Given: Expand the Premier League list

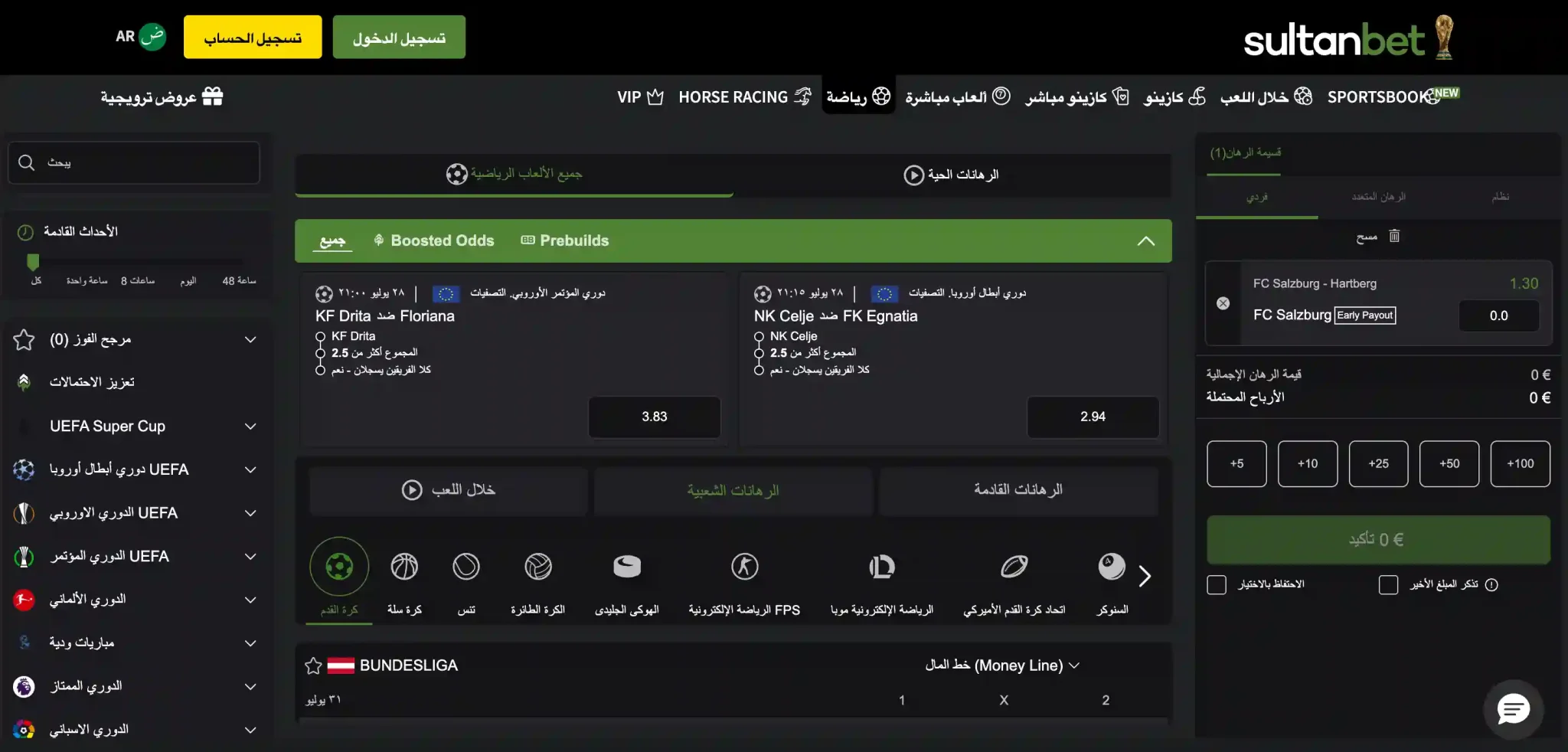Looking at the screenshot, I should (x=250, y=686).
